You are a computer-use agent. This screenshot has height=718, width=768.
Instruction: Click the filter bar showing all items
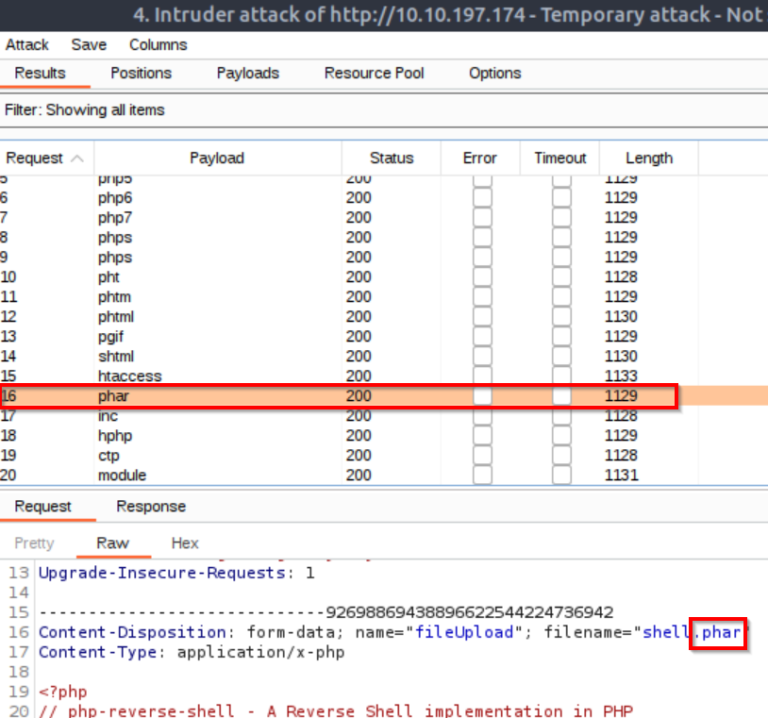click(x=384, y=110)
